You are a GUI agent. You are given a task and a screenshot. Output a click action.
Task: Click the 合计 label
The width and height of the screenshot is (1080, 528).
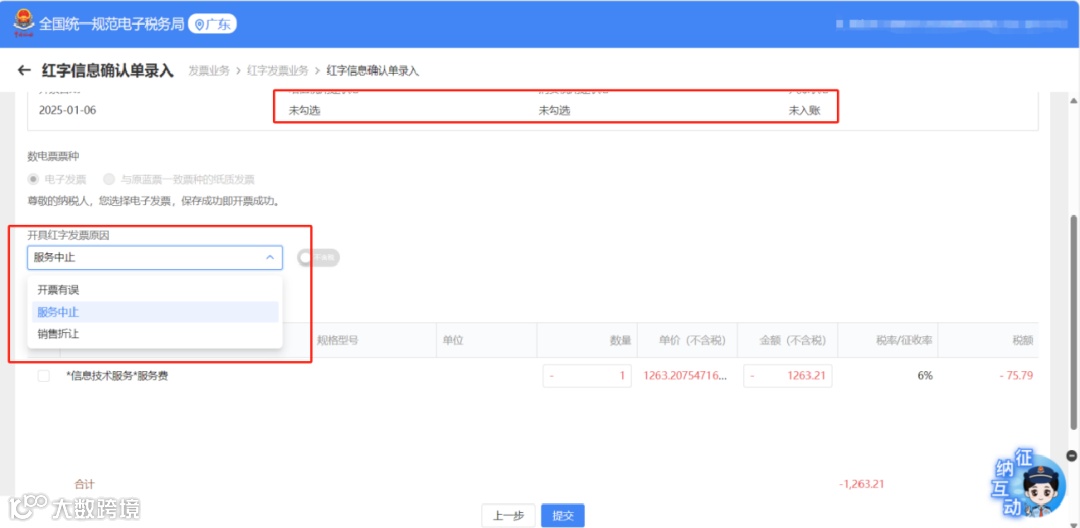coord(85,484)
